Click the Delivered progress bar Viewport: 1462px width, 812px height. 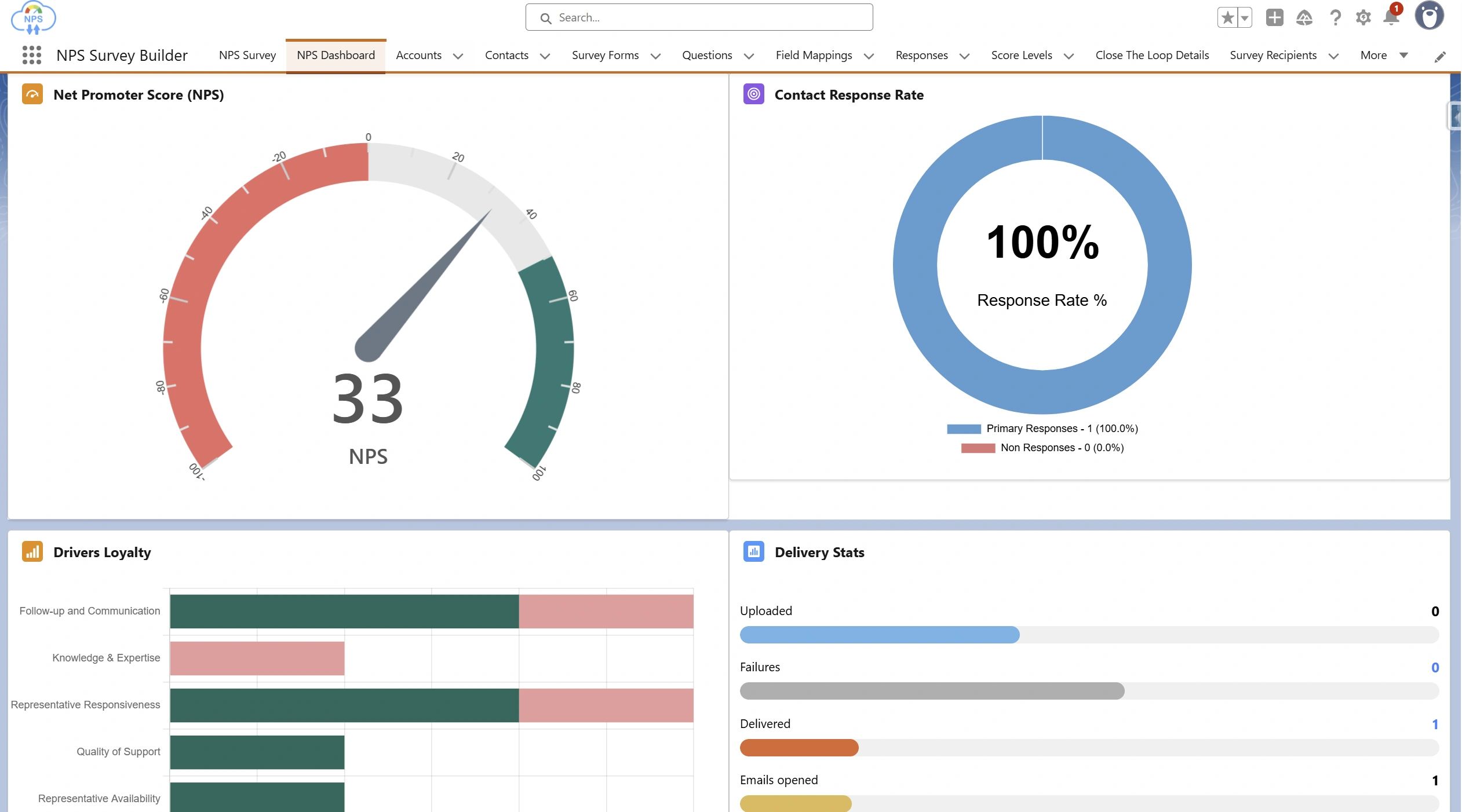tap(1089, 748)
